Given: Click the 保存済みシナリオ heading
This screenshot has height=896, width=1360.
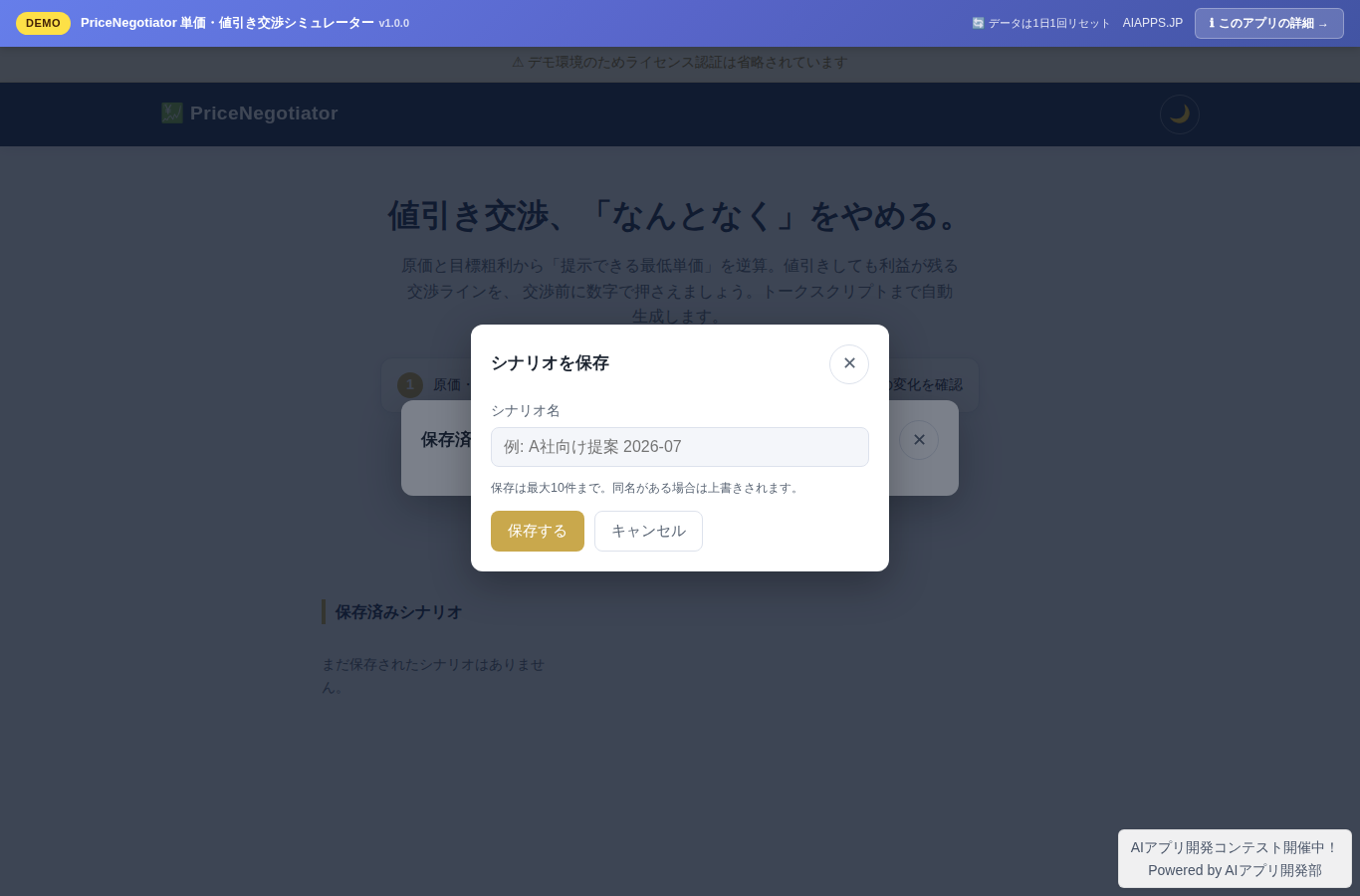Looking at the screenshot, I should [x=398, y=612].
